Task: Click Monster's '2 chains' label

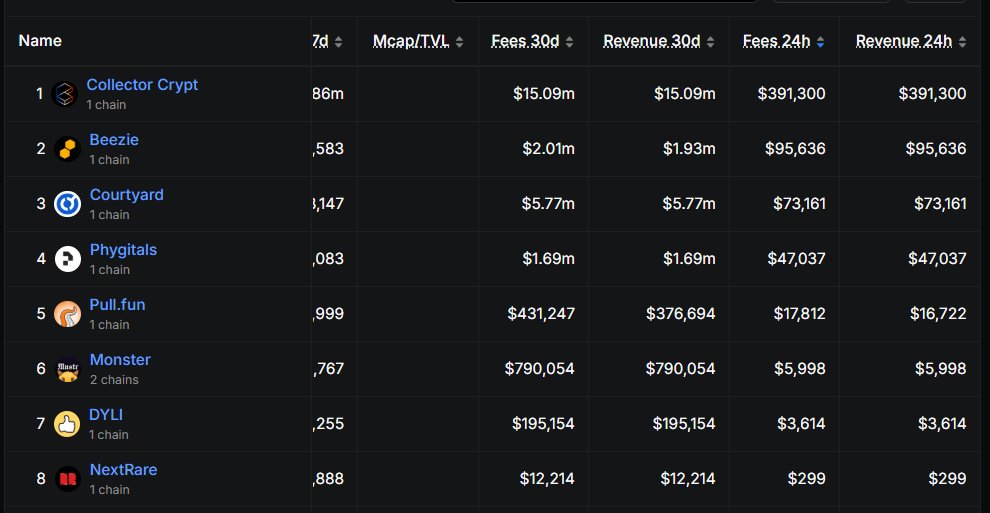Action: pyautogui.click(x=114, y=380)
